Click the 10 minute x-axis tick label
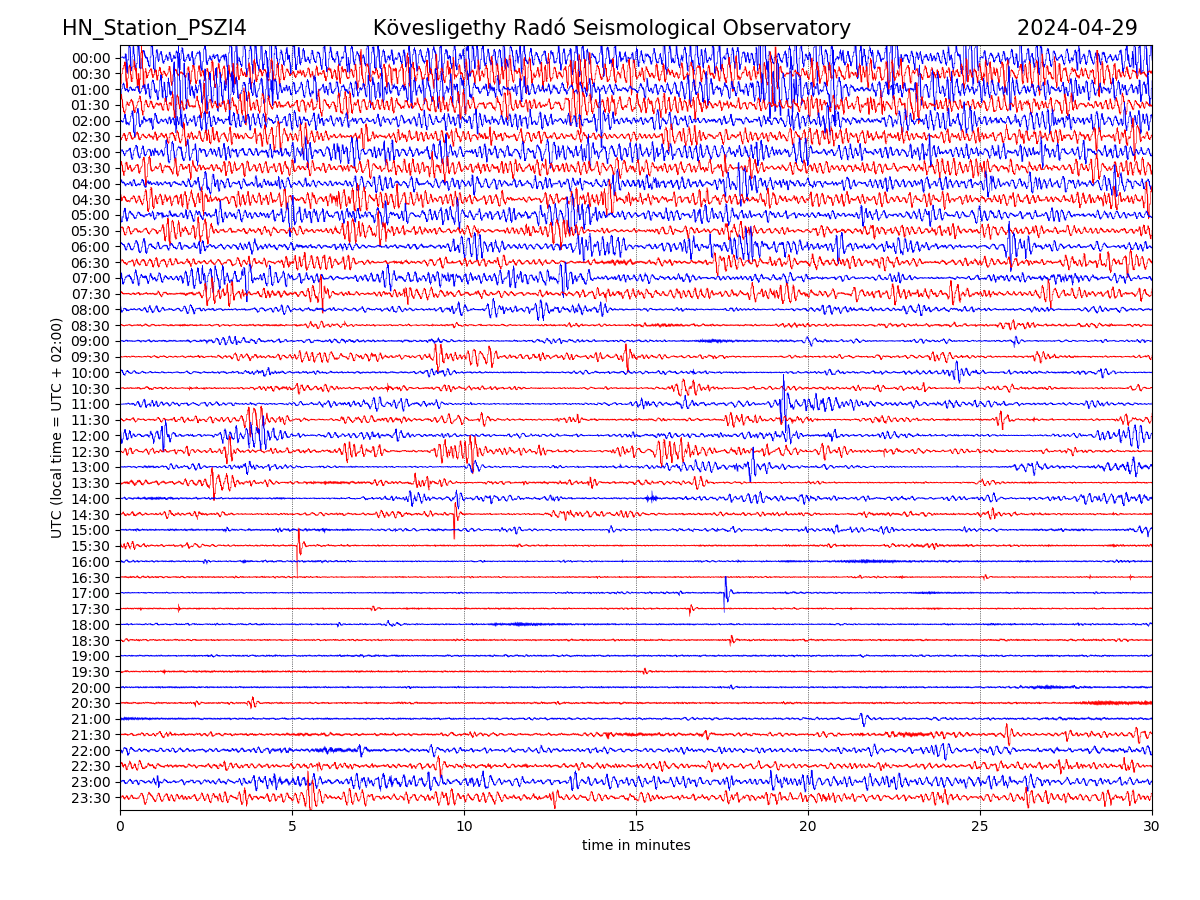 pos(464,827)
